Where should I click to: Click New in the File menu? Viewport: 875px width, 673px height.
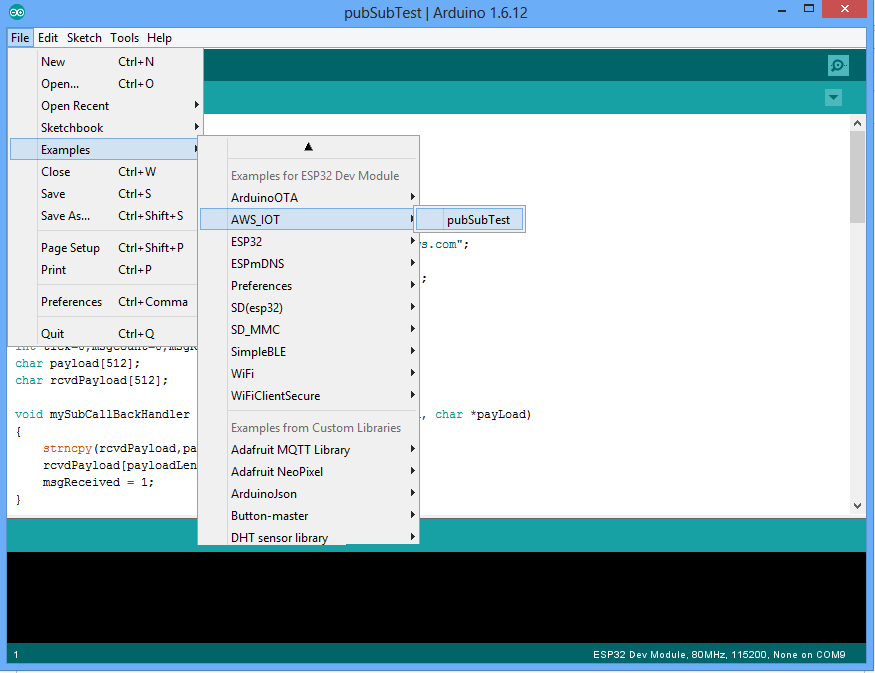pos(54,62)
